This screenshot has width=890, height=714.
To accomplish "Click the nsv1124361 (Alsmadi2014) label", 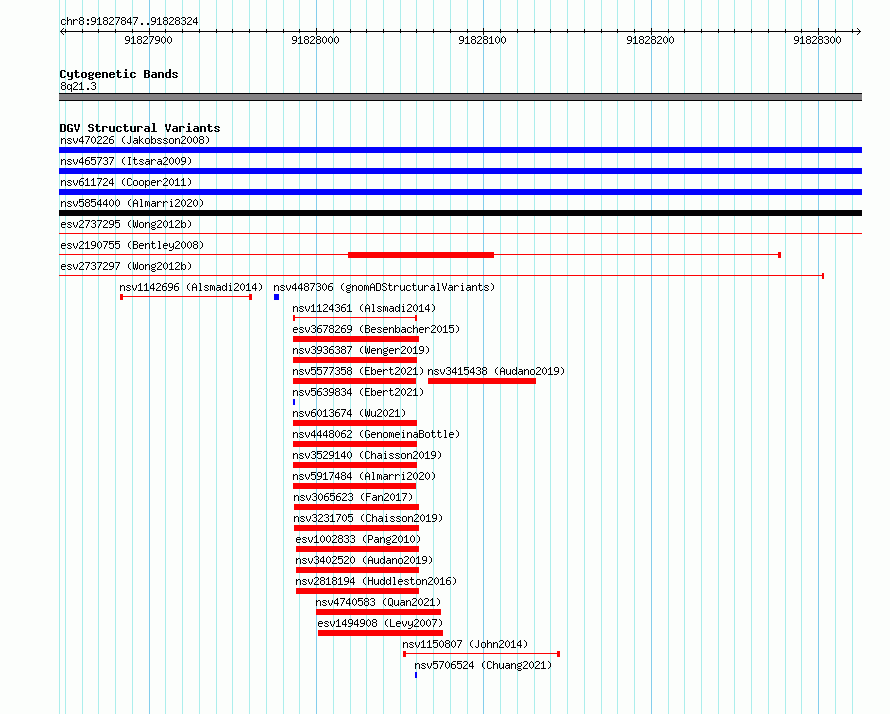I will click(364, 308).
